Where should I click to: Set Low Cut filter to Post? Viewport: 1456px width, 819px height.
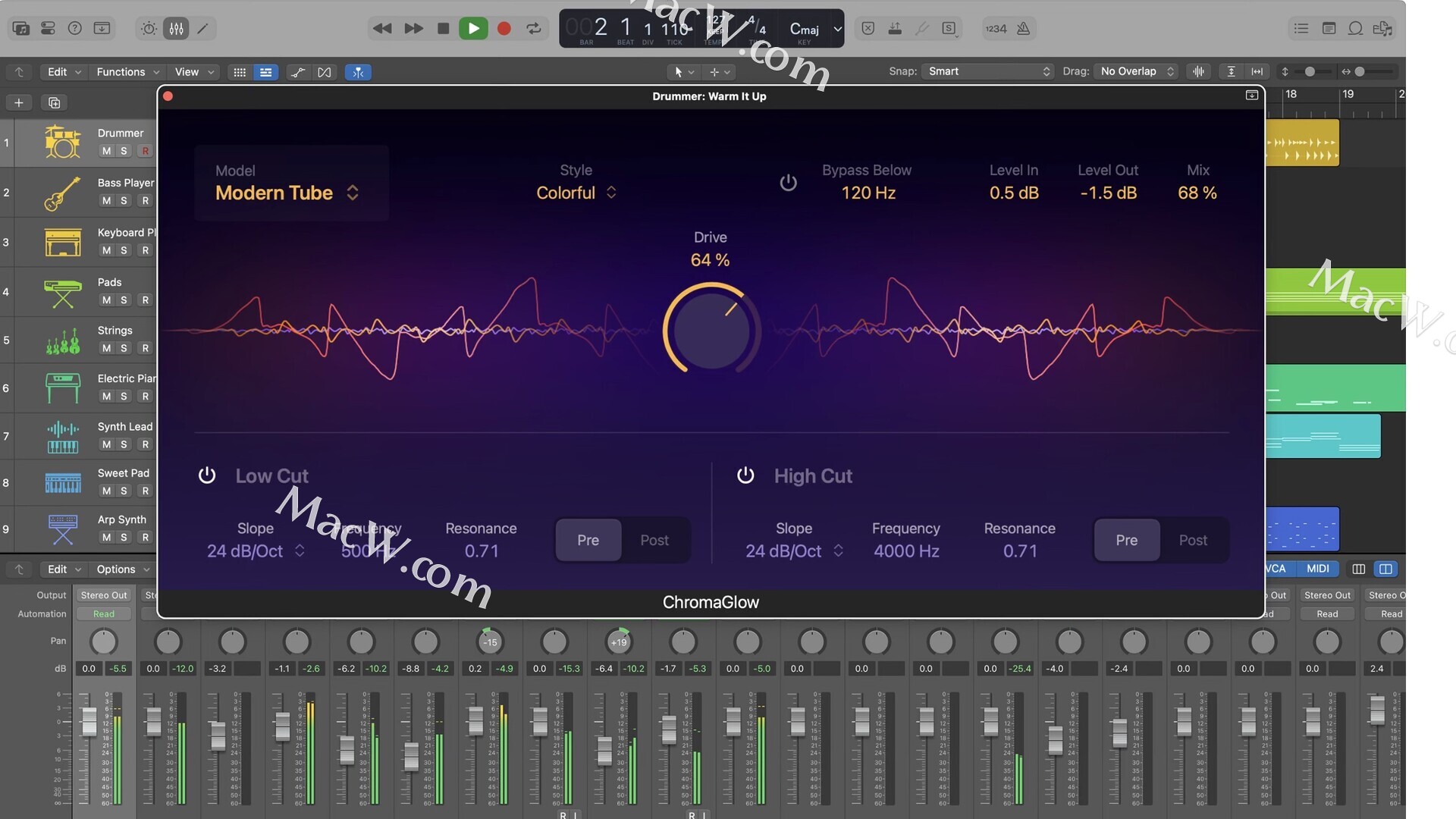click(x=654, y=540)
